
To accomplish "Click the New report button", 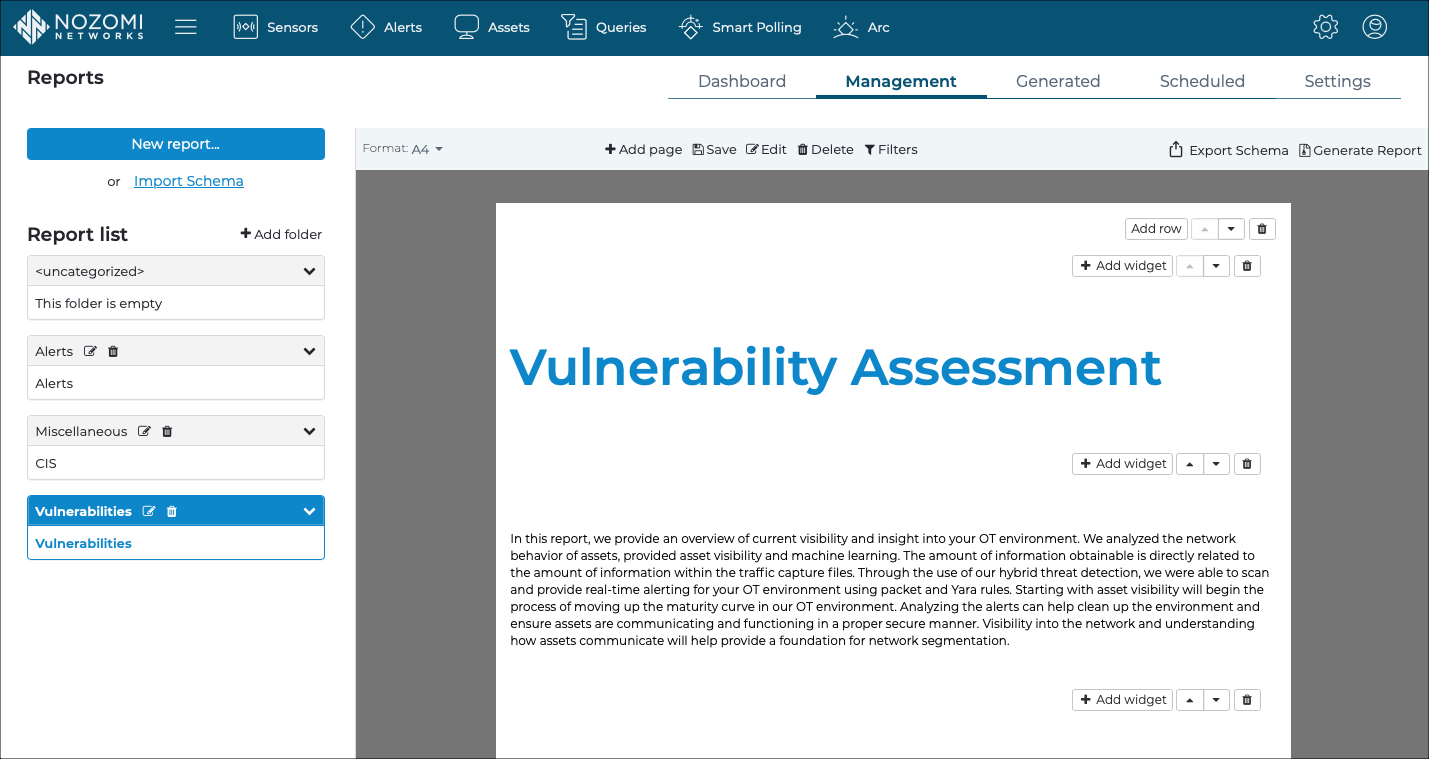I will tap(176, 144).
